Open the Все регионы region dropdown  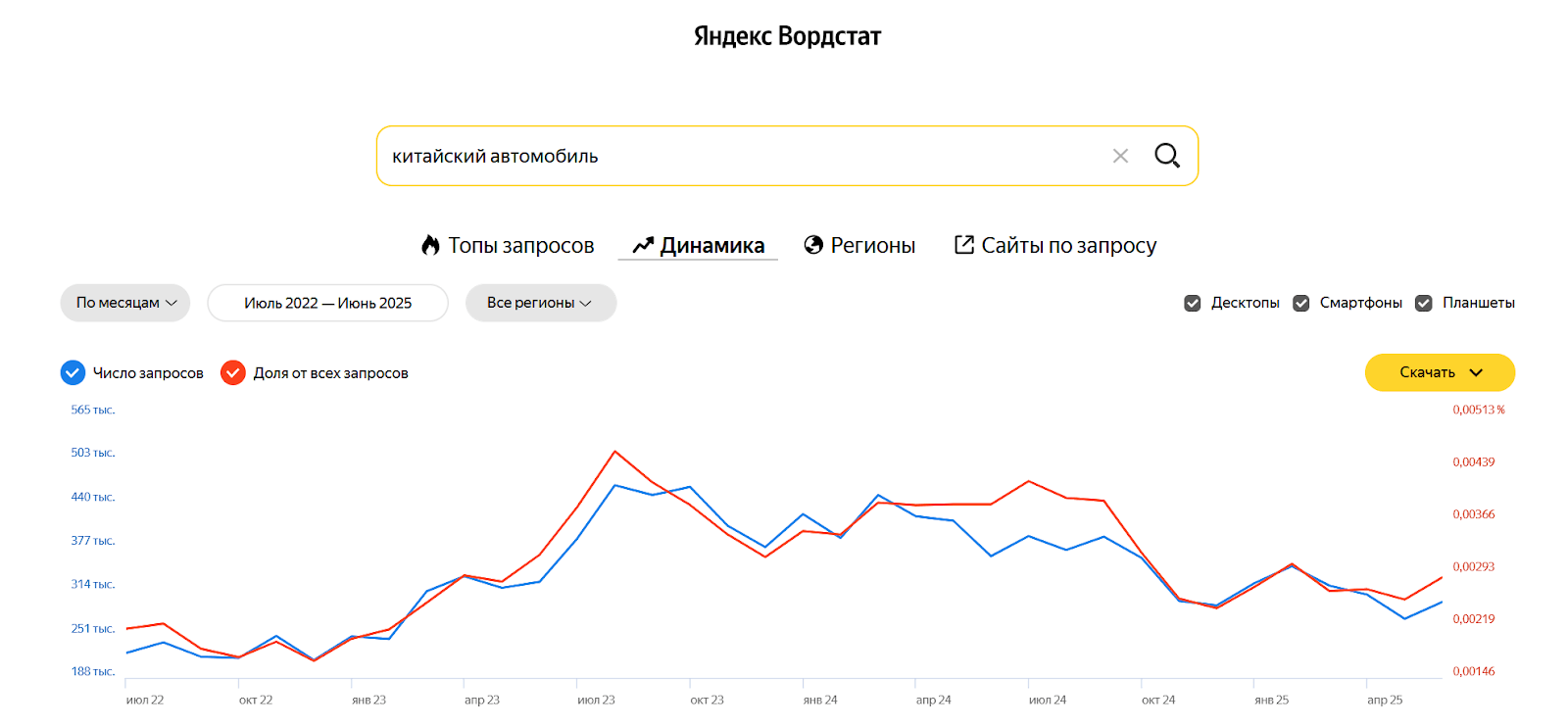(540, 303)
